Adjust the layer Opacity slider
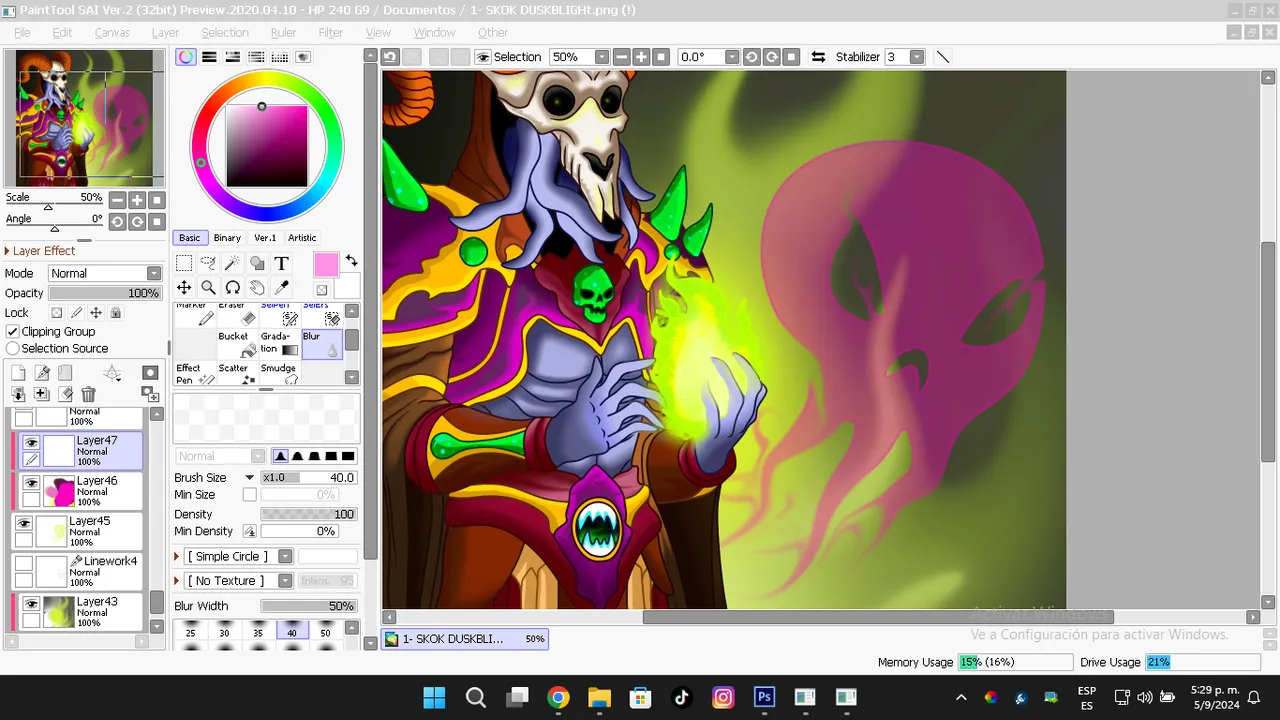Viewport: 1280px width, 720px height. tap(105, 293)
